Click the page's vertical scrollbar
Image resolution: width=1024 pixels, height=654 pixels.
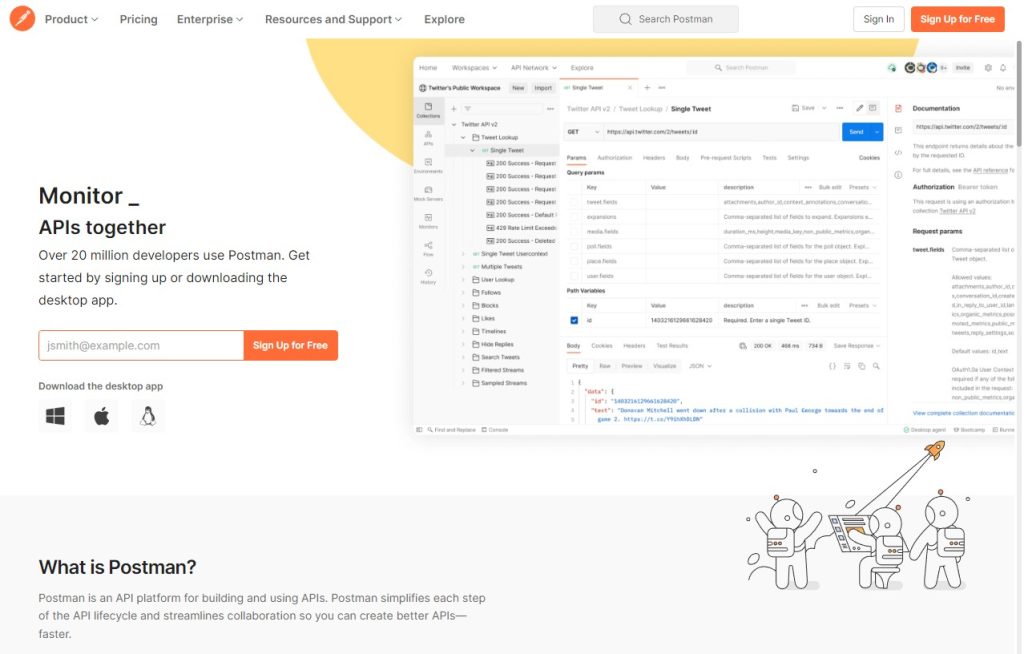click(x=1019, y=93)
